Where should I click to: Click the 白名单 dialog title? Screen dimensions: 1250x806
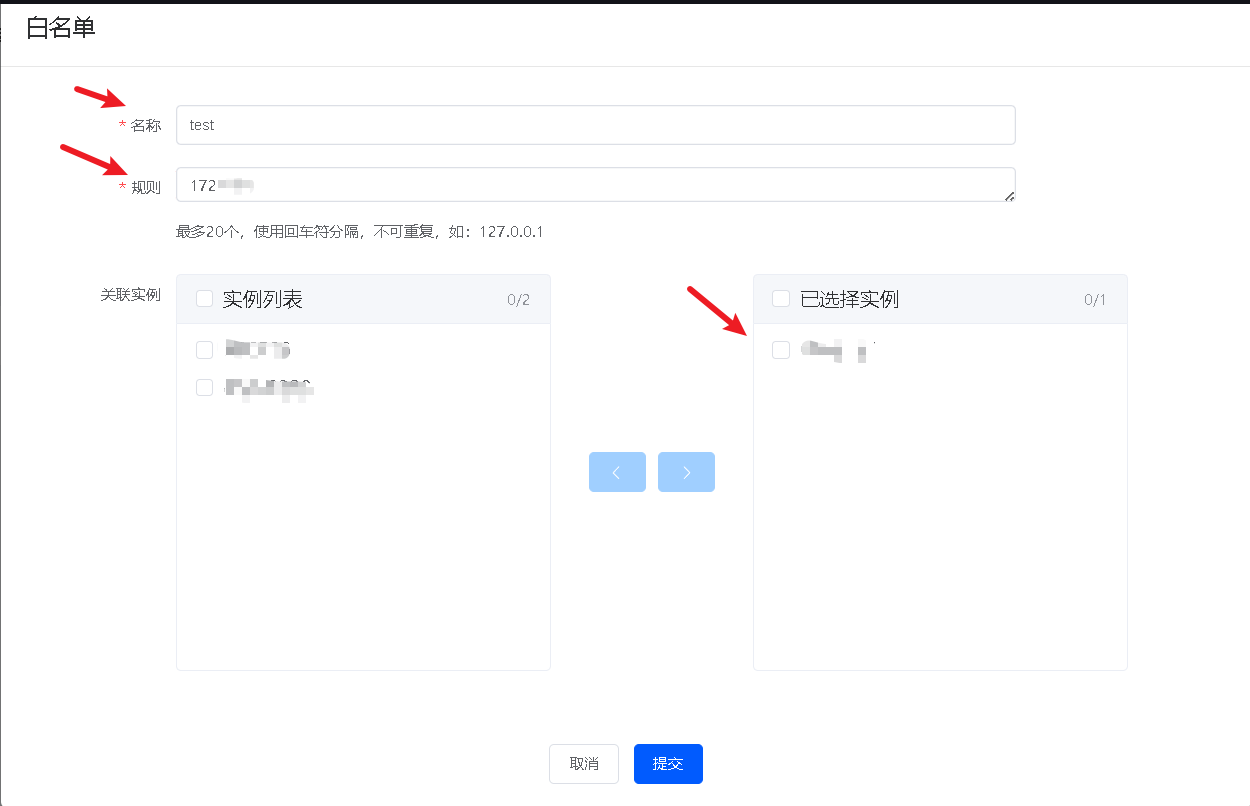(x=61, y=29)
